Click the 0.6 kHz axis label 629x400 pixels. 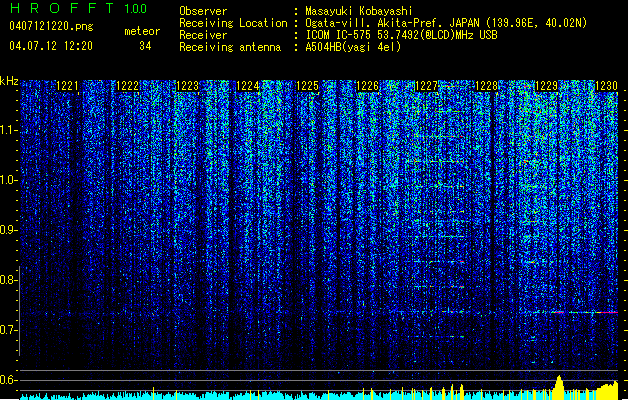click(8, 380)
